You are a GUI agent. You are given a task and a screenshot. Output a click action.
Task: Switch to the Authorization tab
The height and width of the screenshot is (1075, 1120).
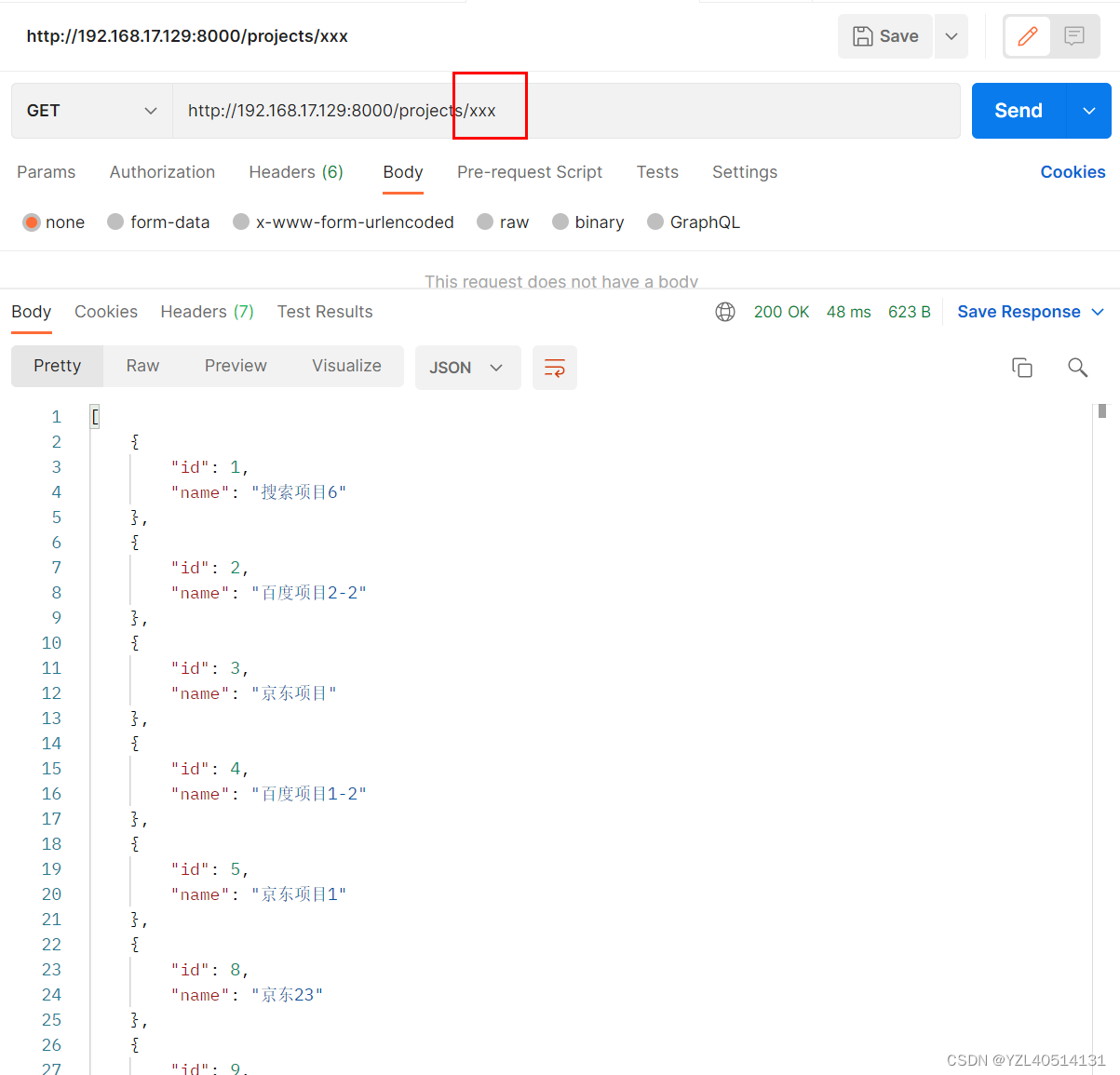tap(162, 172)
